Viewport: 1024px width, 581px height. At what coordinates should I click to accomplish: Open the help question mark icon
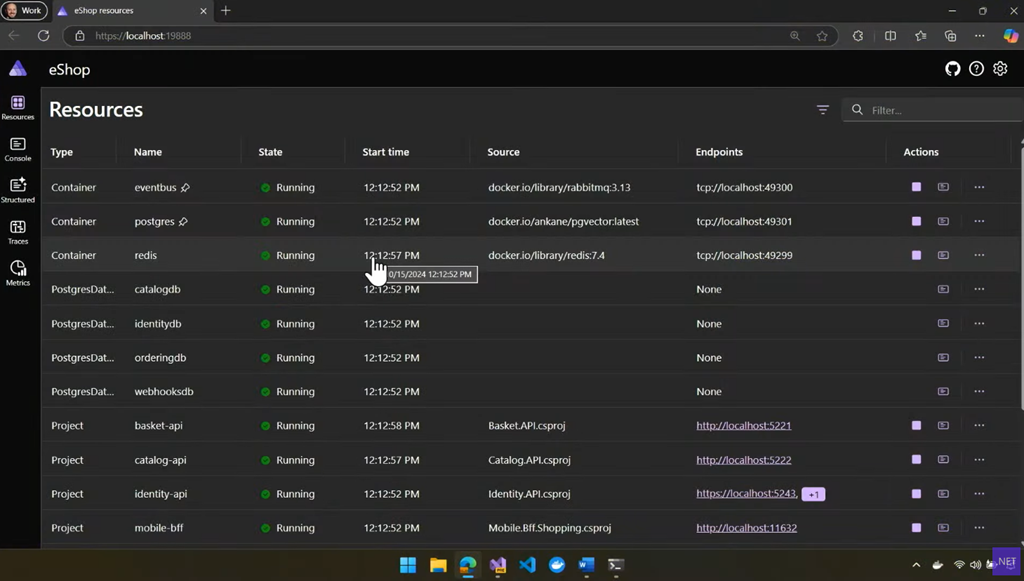[976, 69]
